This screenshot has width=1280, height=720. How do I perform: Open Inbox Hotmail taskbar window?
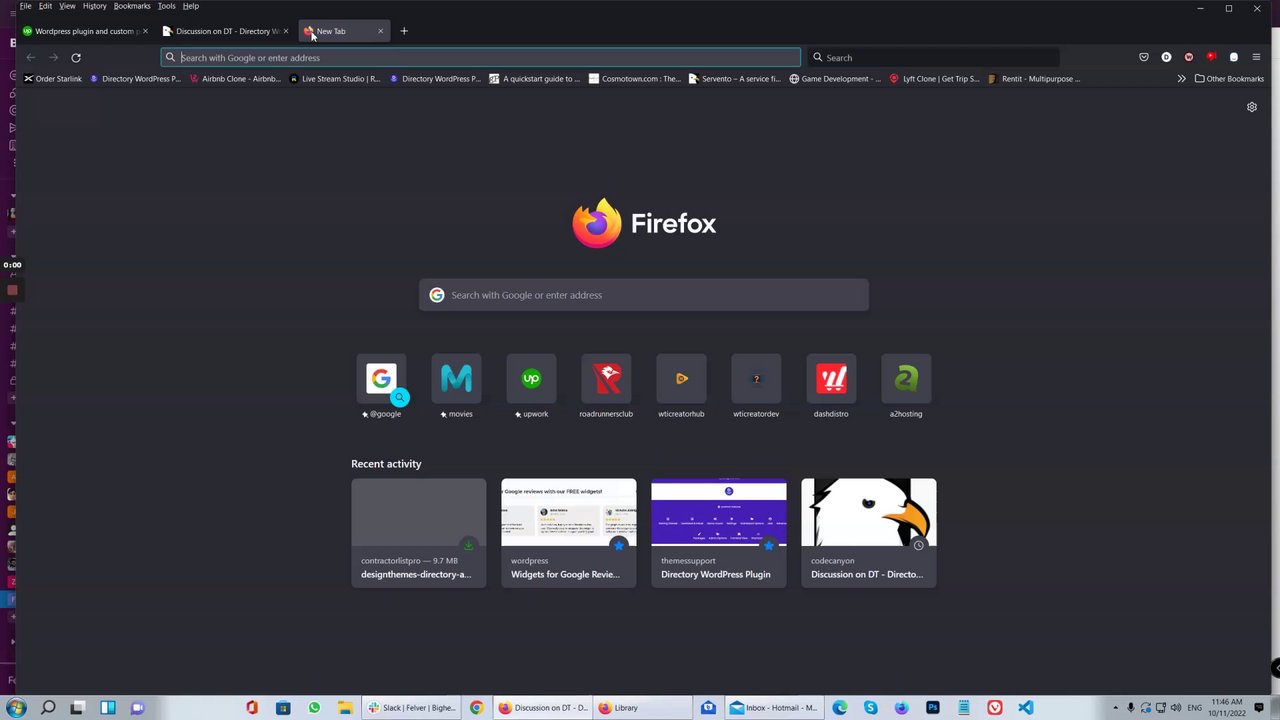click(774, 707)
